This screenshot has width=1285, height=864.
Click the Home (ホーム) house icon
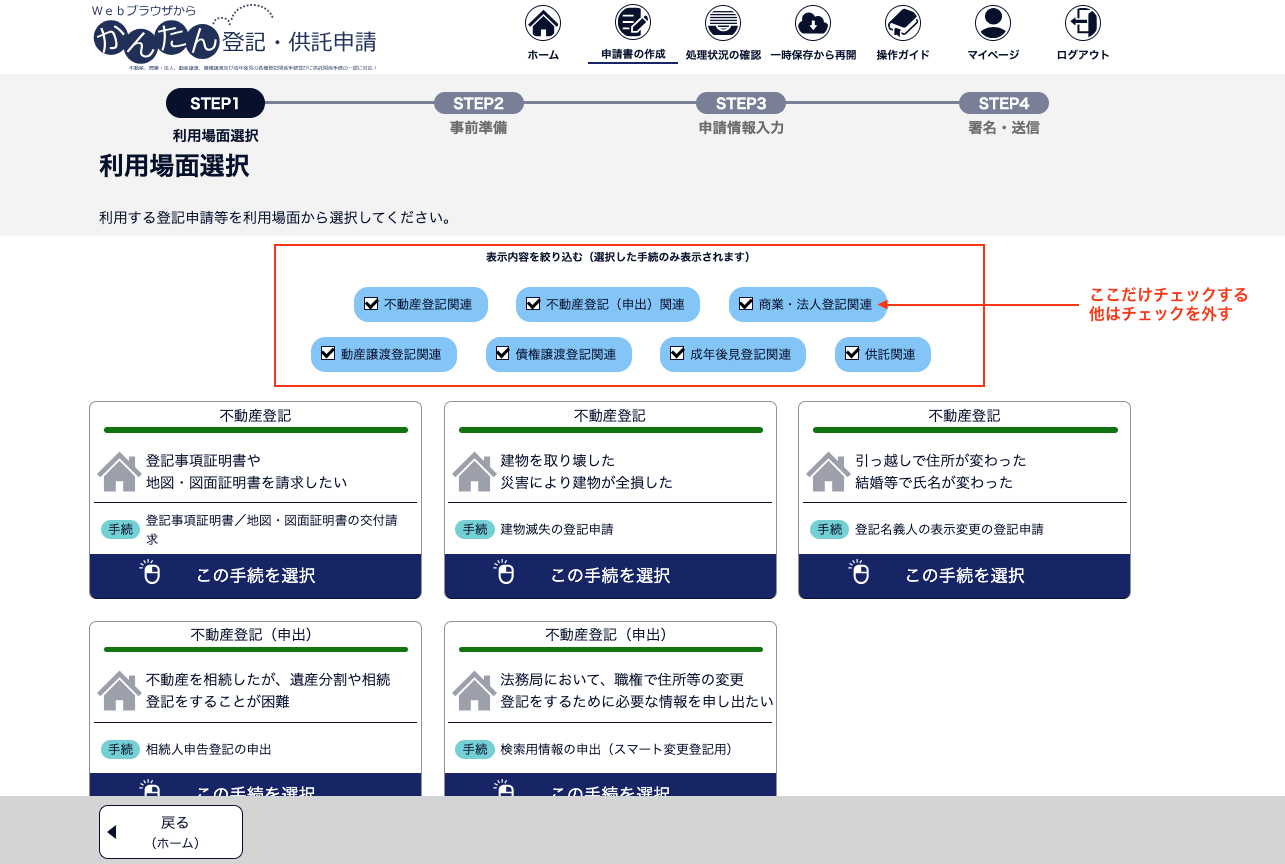[543, 23]
